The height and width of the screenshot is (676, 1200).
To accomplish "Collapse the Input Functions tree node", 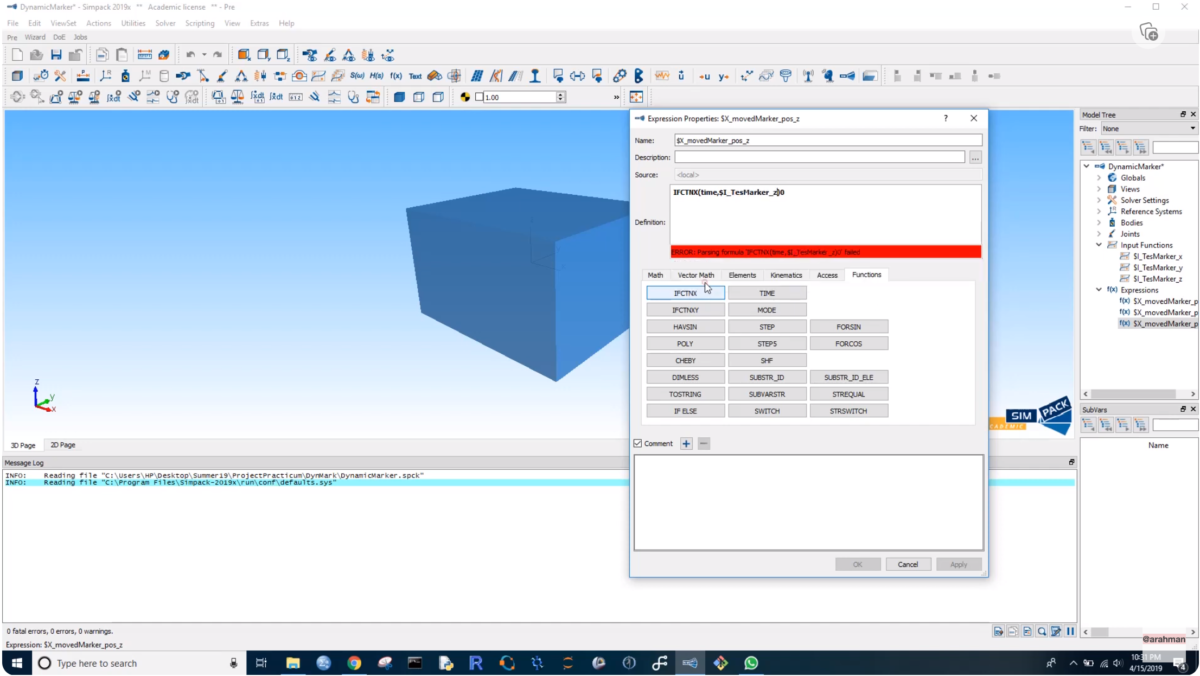I will point(1099,245).
